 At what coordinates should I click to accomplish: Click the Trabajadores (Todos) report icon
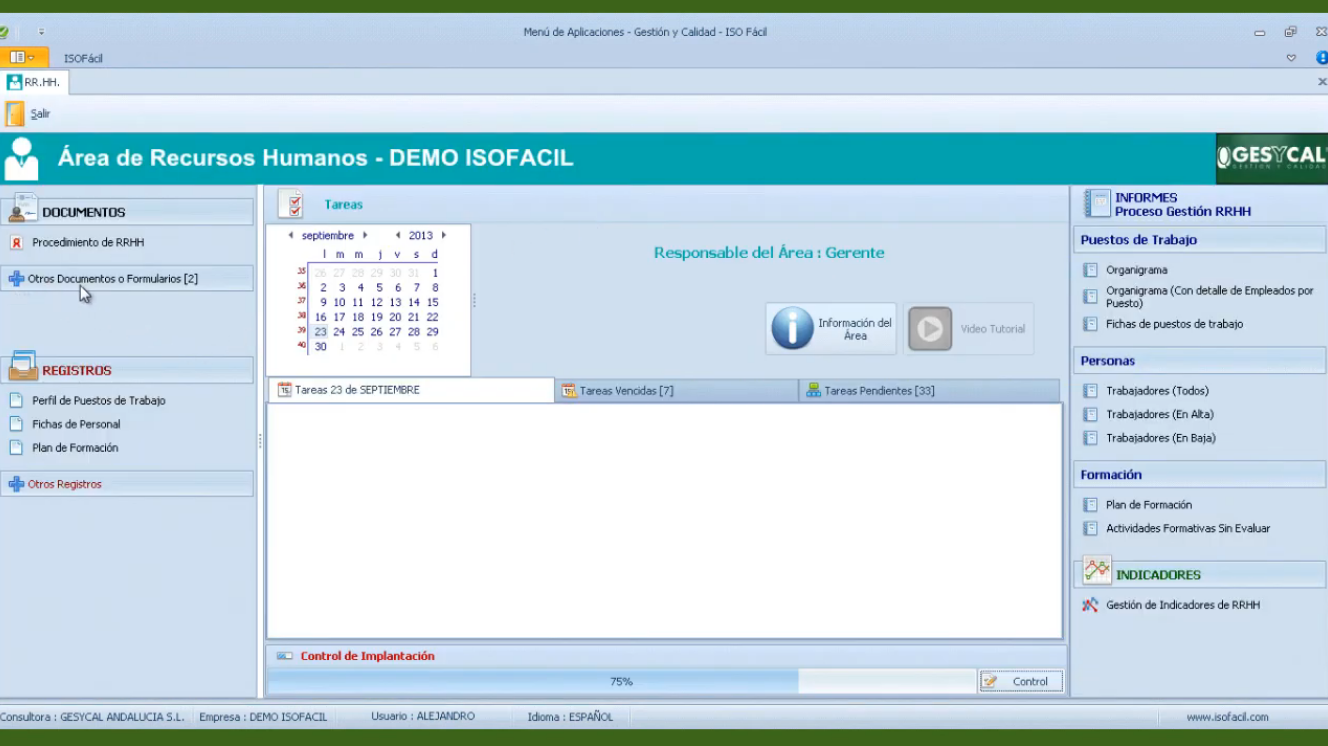1090,391
